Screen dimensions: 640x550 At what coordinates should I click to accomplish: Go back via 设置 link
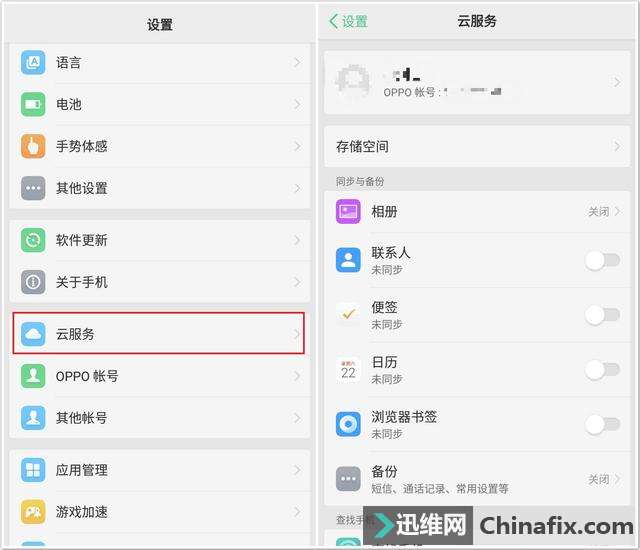click(x=348, y=21)
